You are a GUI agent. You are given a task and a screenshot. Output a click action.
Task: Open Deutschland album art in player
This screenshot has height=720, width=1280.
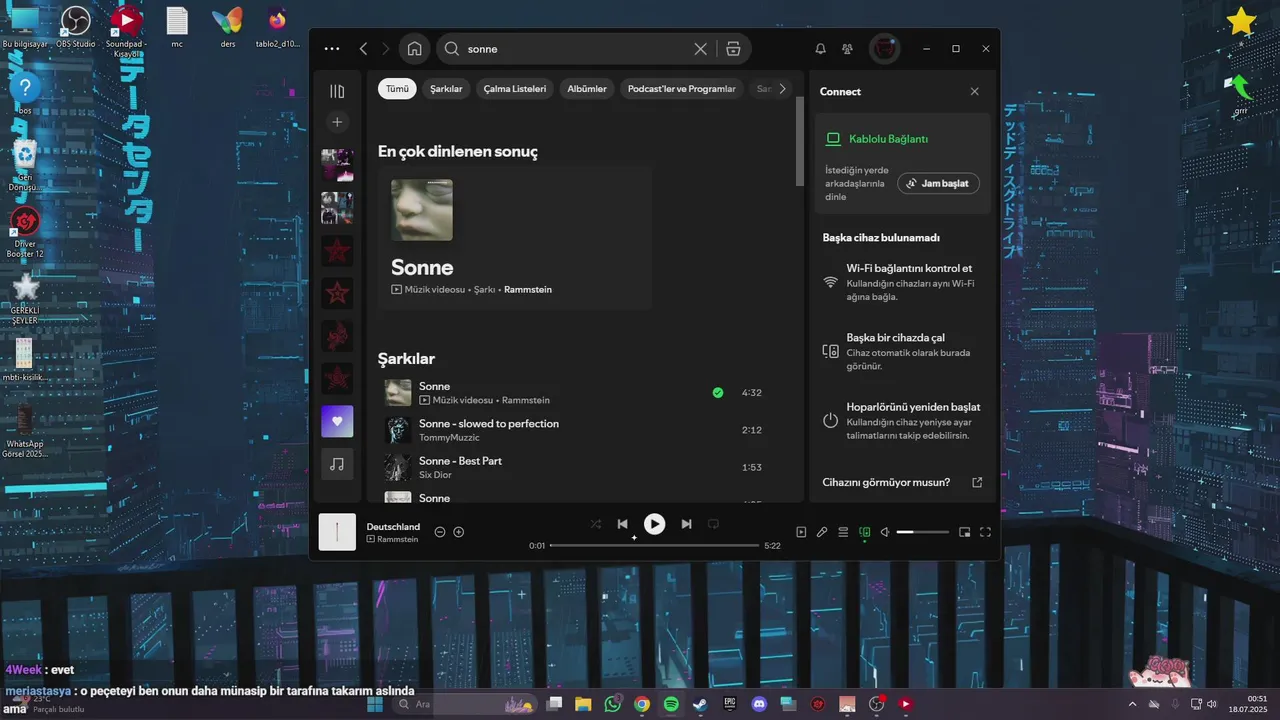(x=337, y=532)
